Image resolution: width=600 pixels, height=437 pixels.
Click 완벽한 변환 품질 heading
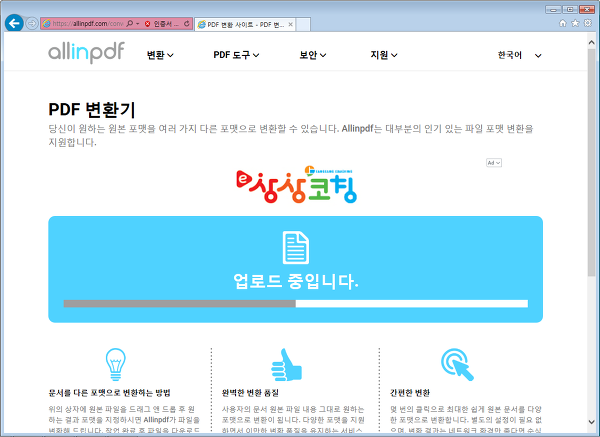250,393
